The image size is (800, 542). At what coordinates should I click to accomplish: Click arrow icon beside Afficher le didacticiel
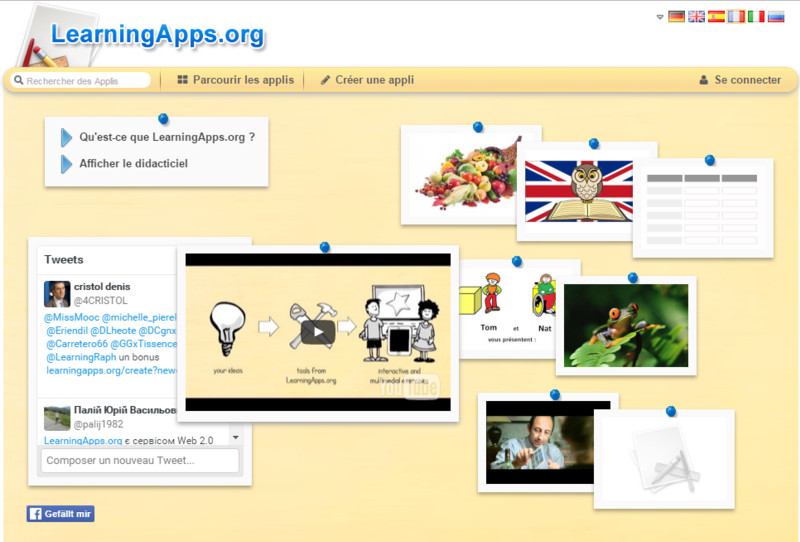tap(66, 164)
